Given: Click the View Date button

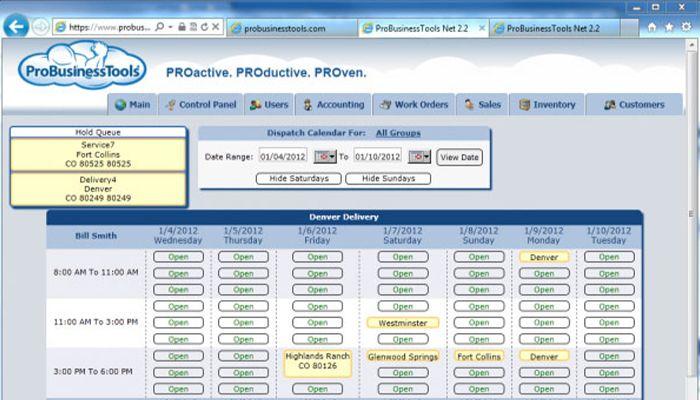Looking at the screenshot, I should [459, 157].
